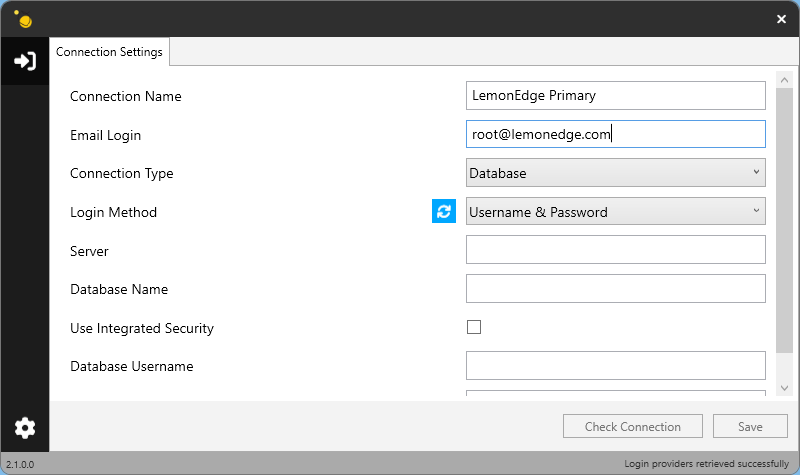Enable the Use Integrated Security checkbox
This screenshot has height=475, width=800.
coord(473,327)
